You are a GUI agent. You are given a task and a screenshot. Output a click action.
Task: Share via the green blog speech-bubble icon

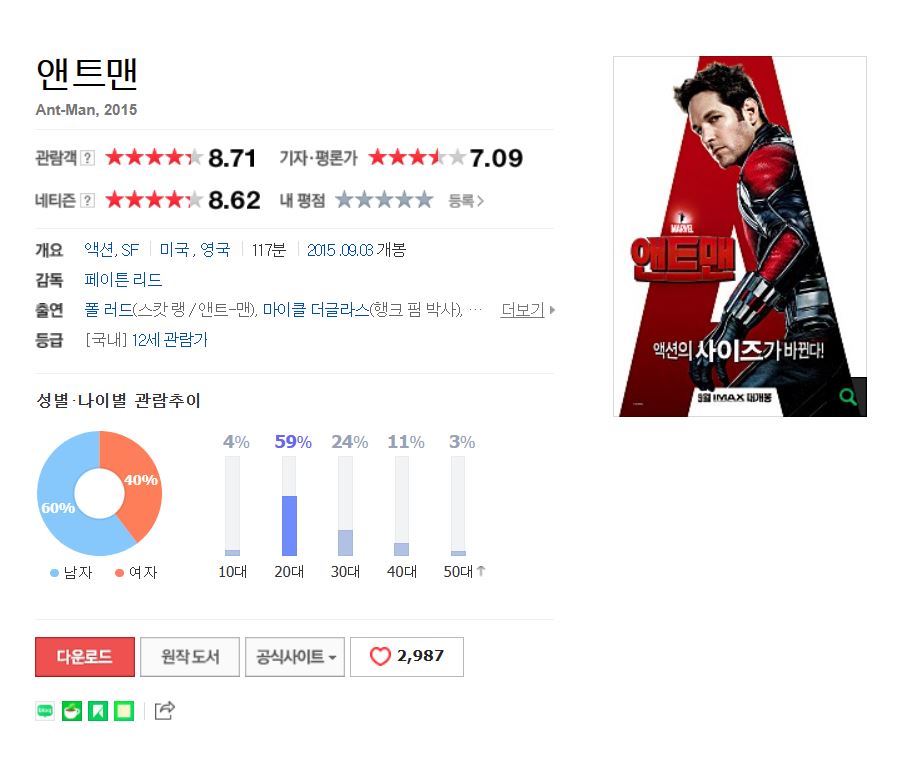[45, 710]
